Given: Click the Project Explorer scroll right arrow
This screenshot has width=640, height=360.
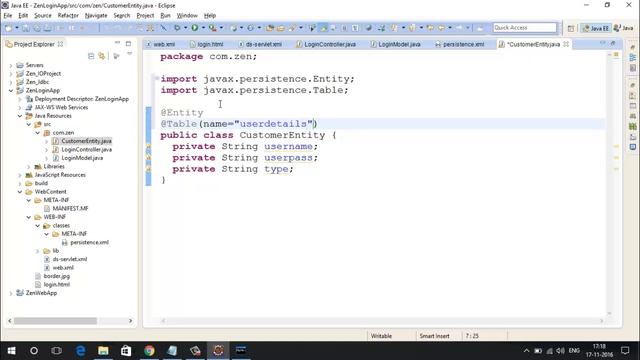Looking at the screenshot, I should pyautogui.click(x=131, y=321).
